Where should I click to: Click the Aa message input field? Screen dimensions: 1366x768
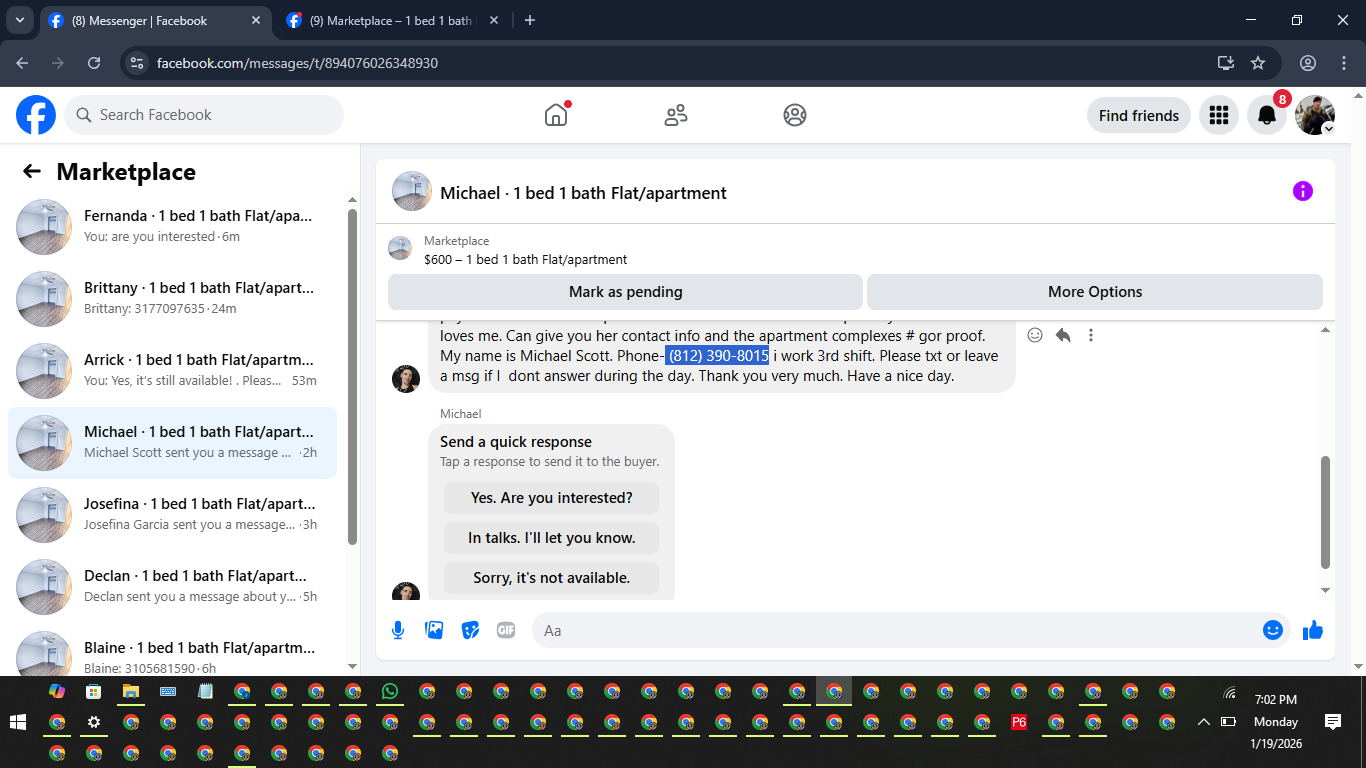[x=897, y=630]
